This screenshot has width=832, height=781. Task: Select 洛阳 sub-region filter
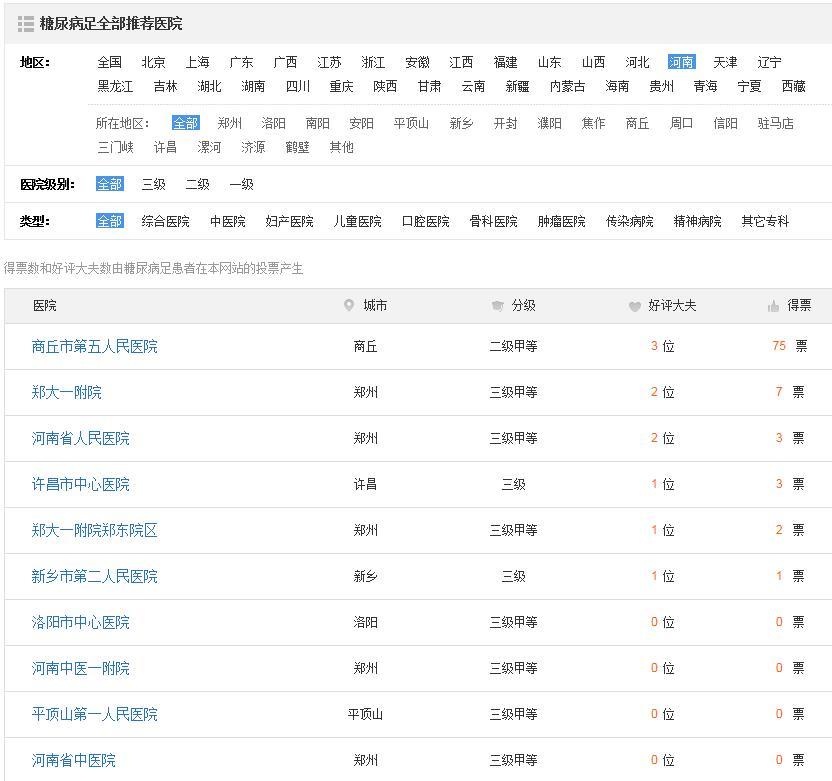point(276,124)
